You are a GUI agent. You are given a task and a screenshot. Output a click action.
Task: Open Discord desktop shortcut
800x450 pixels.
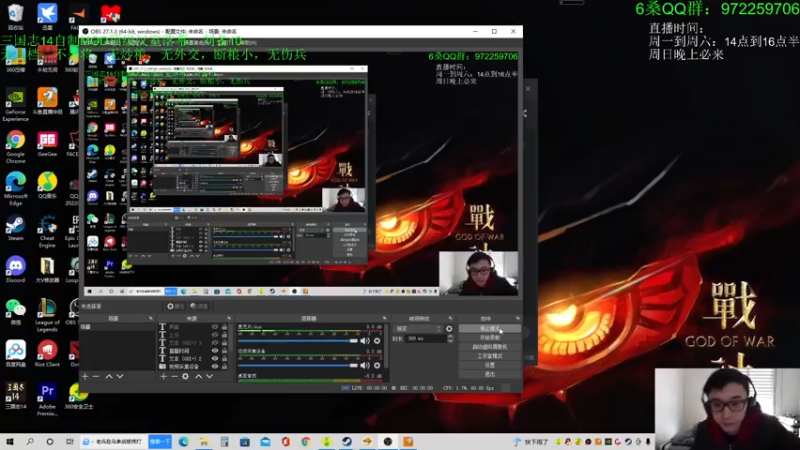click(15, 269)
